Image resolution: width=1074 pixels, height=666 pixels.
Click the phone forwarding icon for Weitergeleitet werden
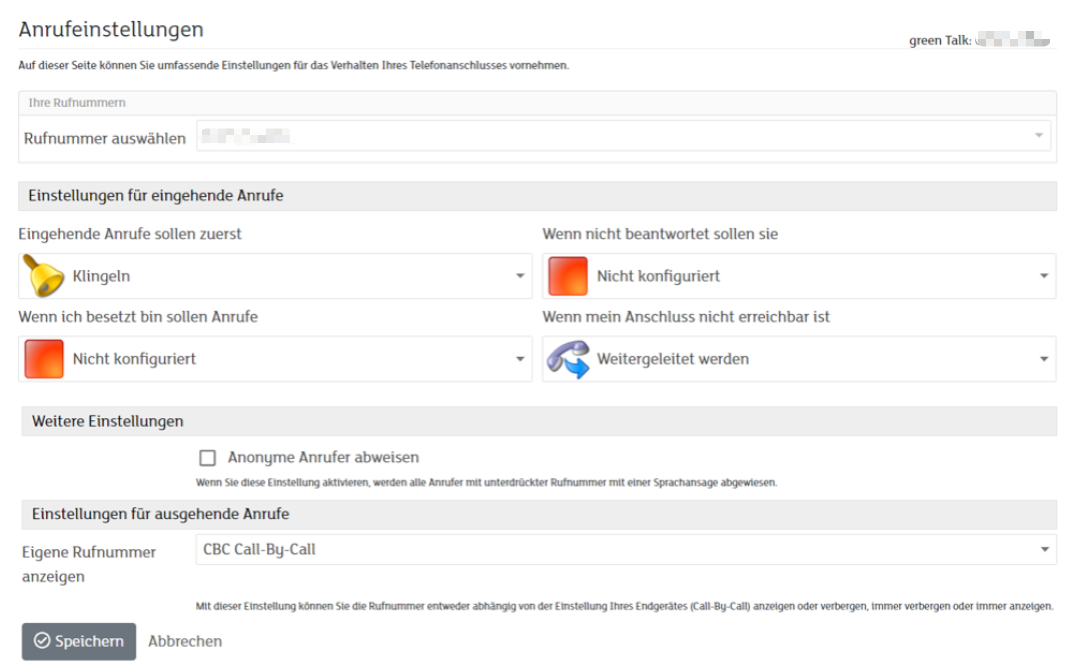pos(568,359)
